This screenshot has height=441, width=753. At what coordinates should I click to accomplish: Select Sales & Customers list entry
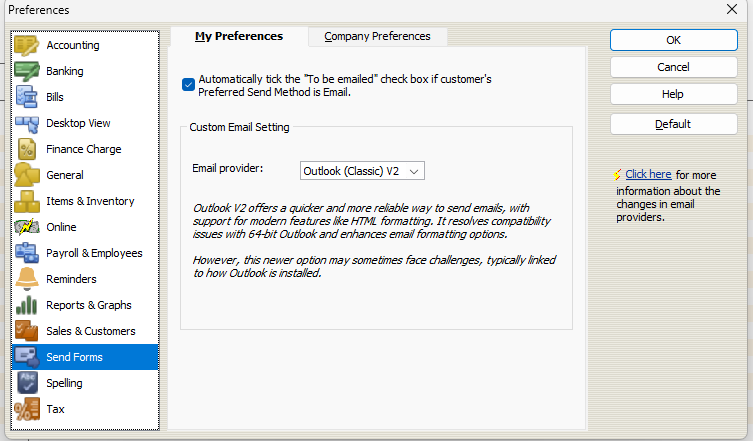[x=90, y=331]
